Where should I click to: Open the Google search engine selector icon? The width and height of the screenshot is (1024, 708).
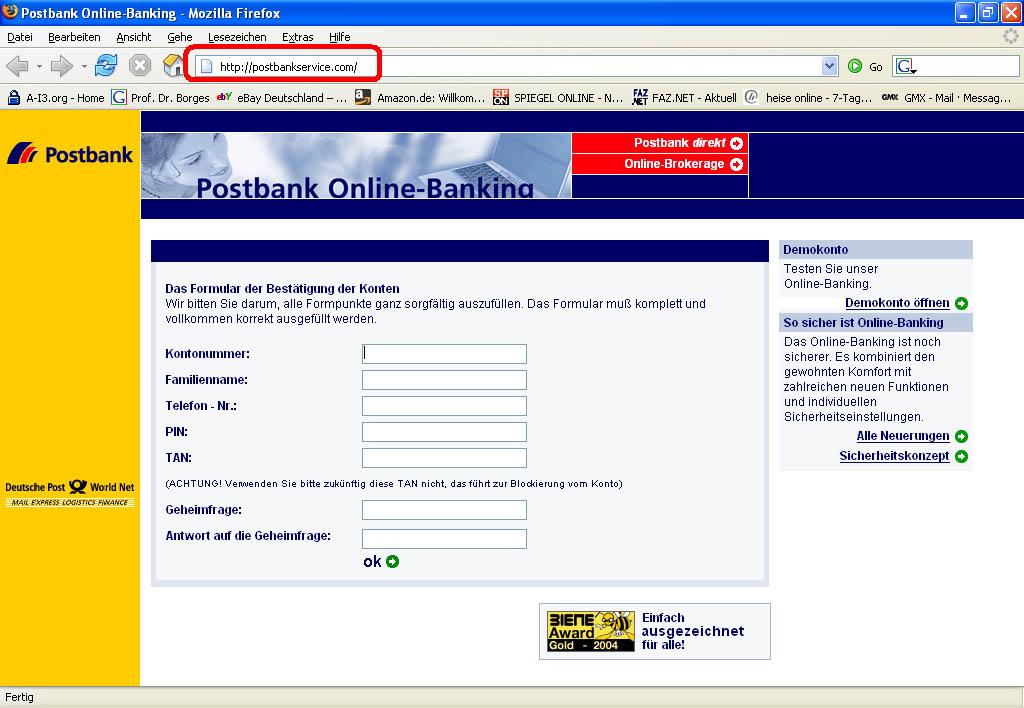click(x=906, y=66)
